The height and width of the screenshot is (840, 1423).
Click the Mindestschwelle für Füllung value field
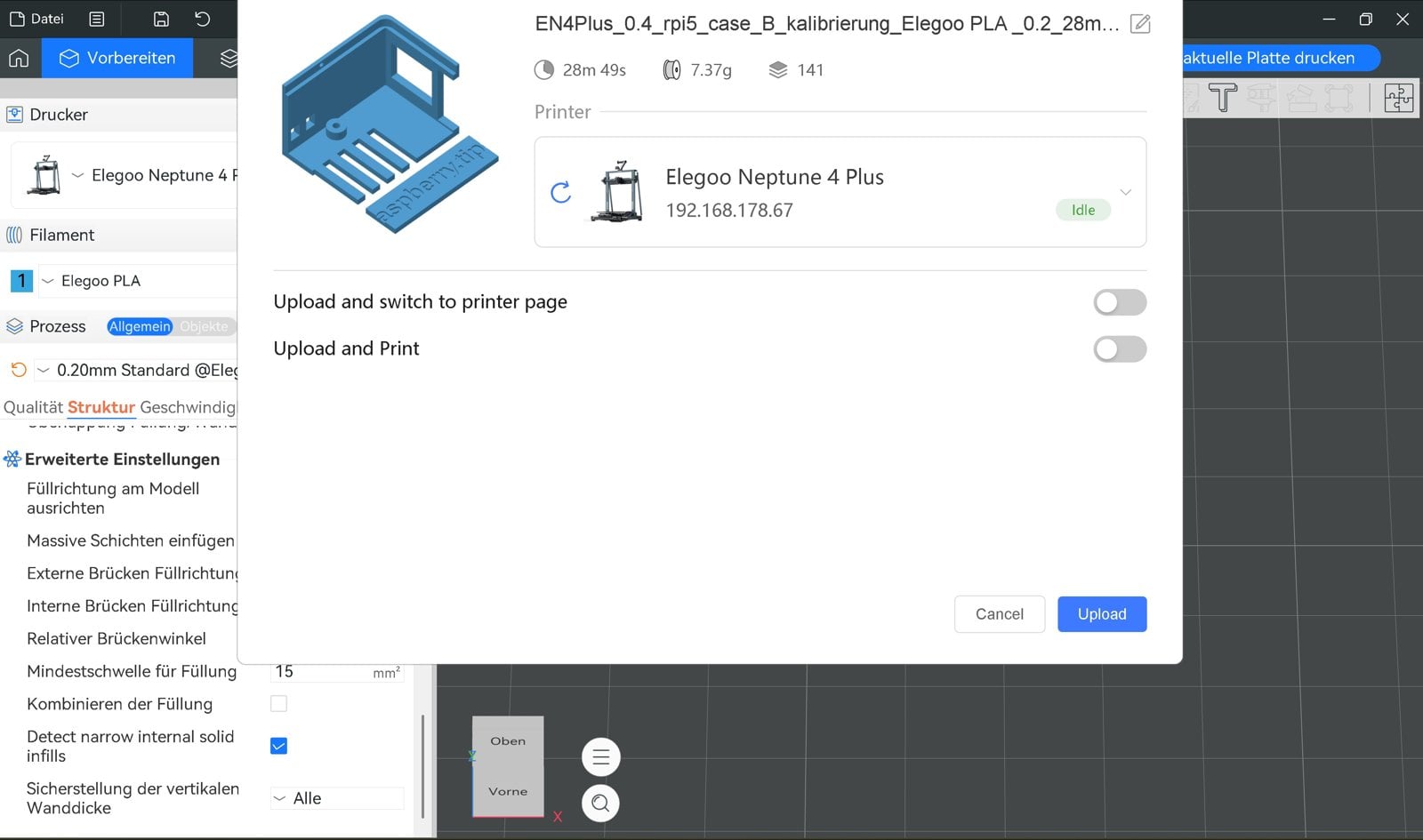click(337, 671)
